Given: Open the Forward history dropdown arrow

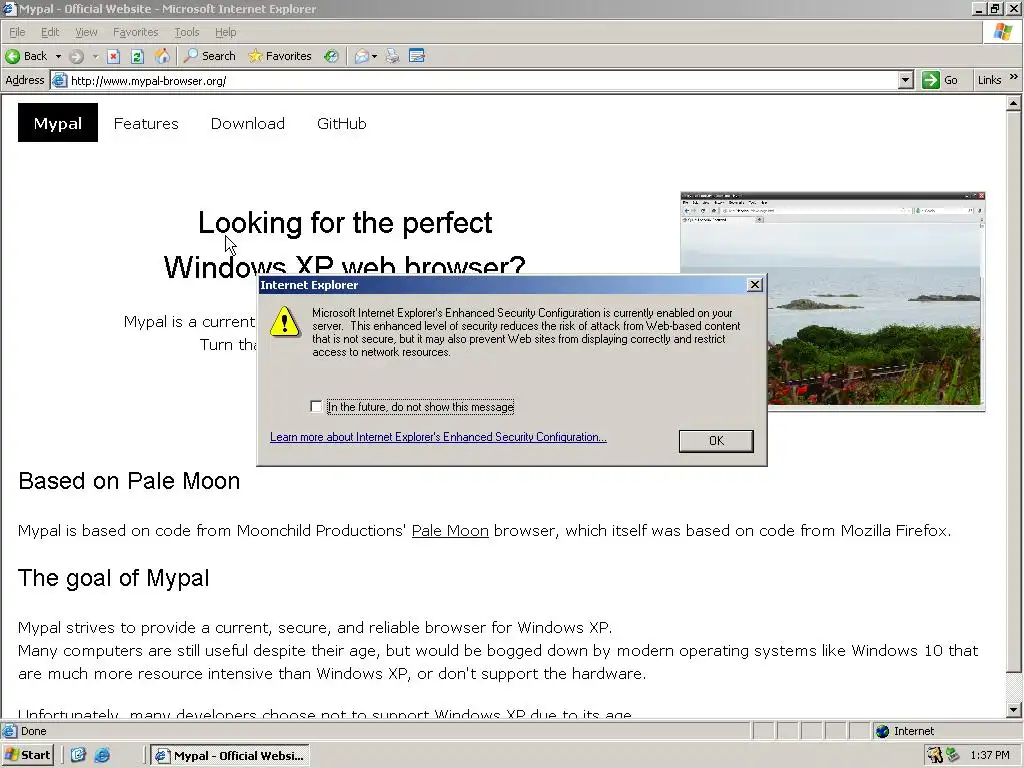Looking at the screenshot, I should click(x=95, y=56).
